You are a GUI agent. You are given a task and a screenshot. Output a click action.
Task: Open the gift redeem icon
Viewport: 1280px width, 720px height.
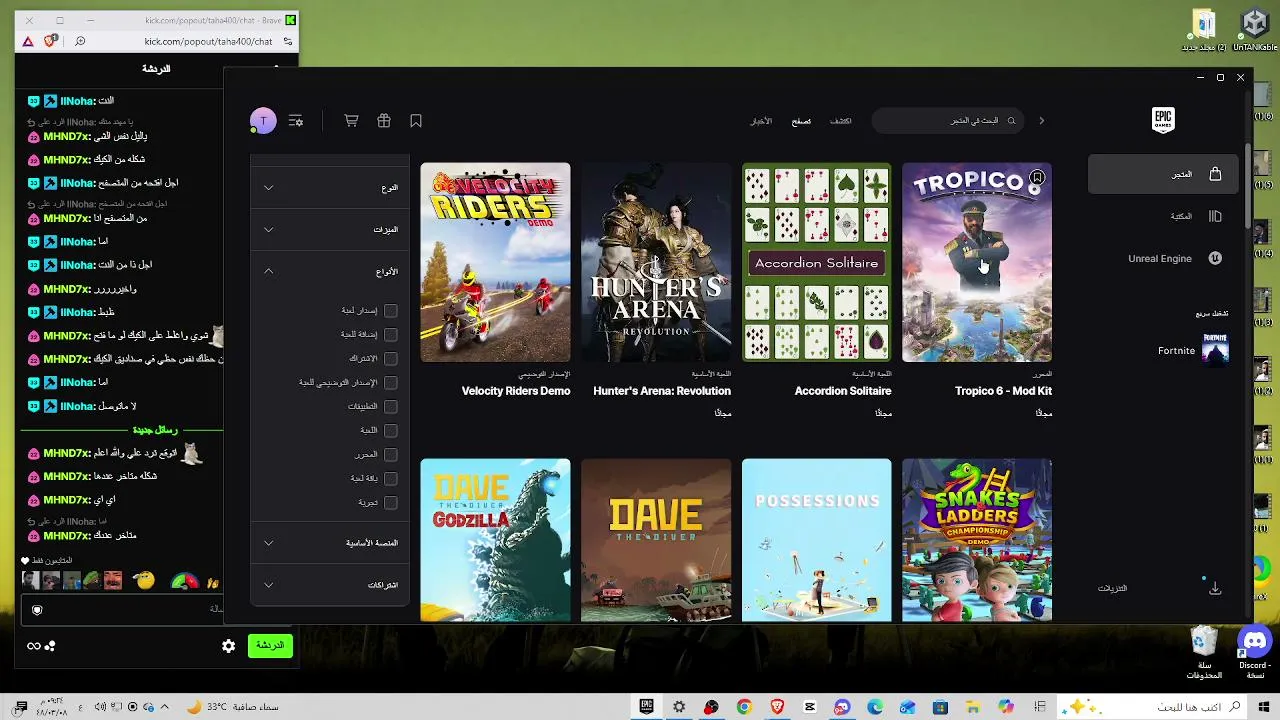(384, 121)
